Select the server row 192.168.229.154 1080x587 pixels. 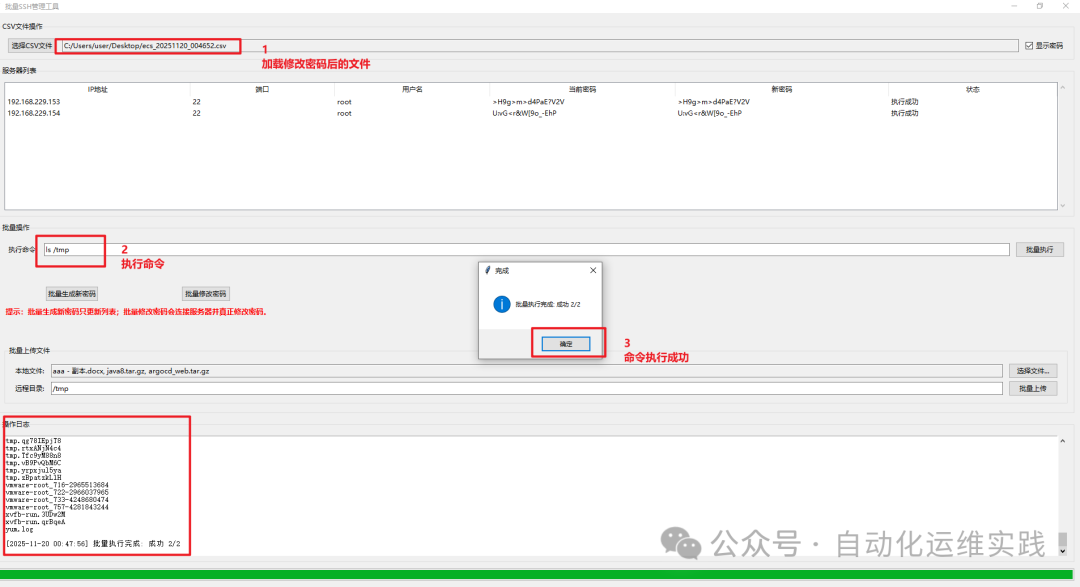[530, 113]
